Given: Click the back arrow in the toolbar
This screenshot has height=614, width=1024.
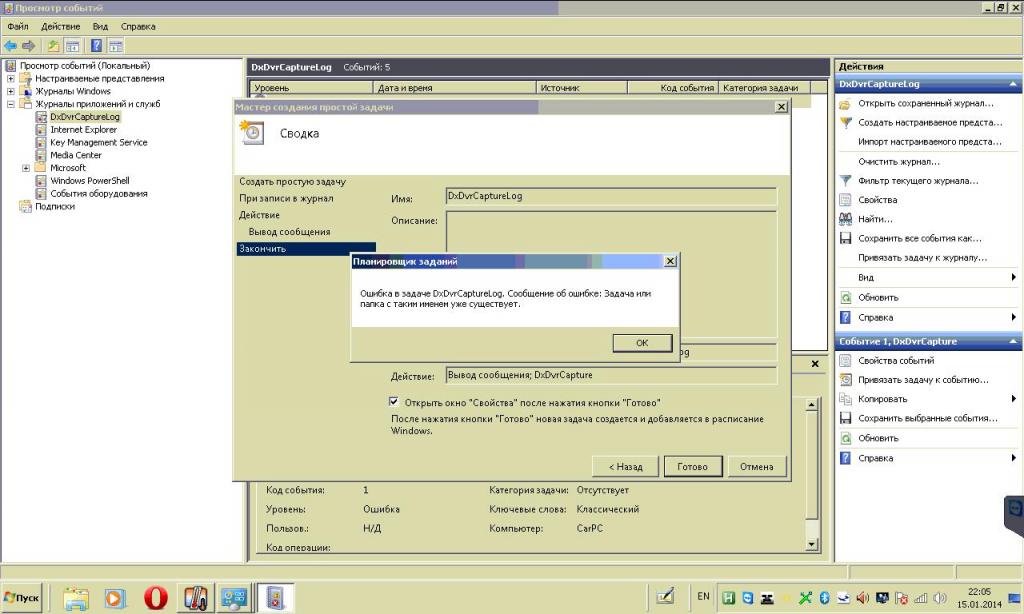Looking at the screenshot, I should click(x=11, y=45).
